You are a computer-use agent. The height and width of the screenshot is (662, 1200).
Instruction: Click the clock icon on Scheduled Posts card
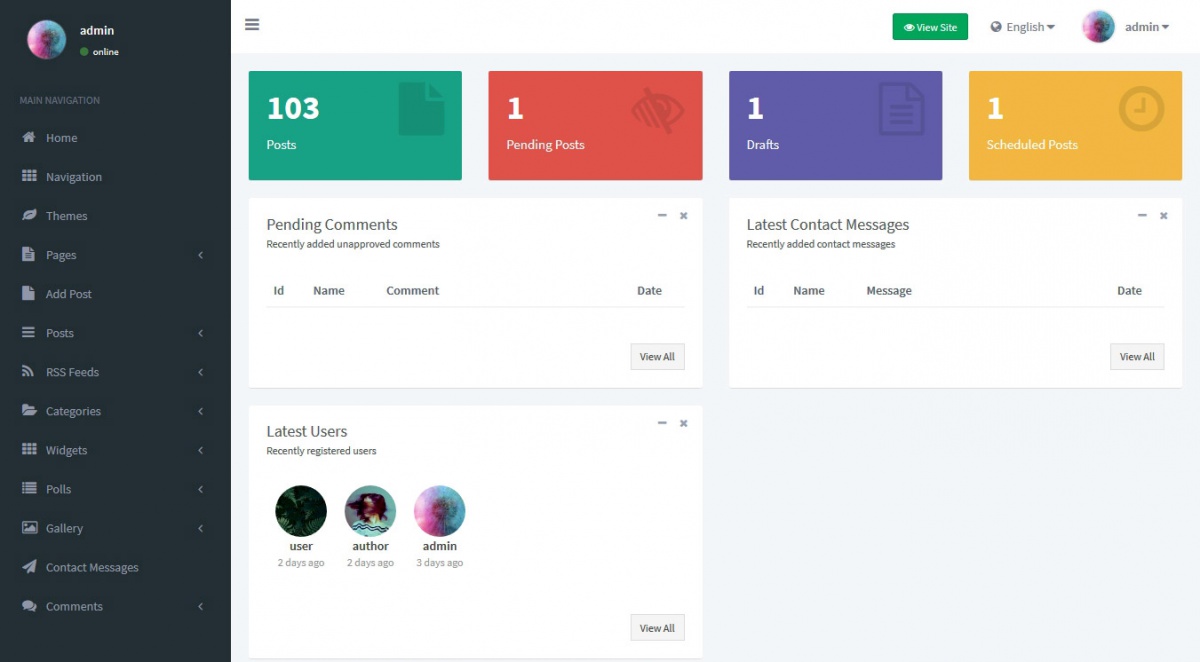[1141, 109]
